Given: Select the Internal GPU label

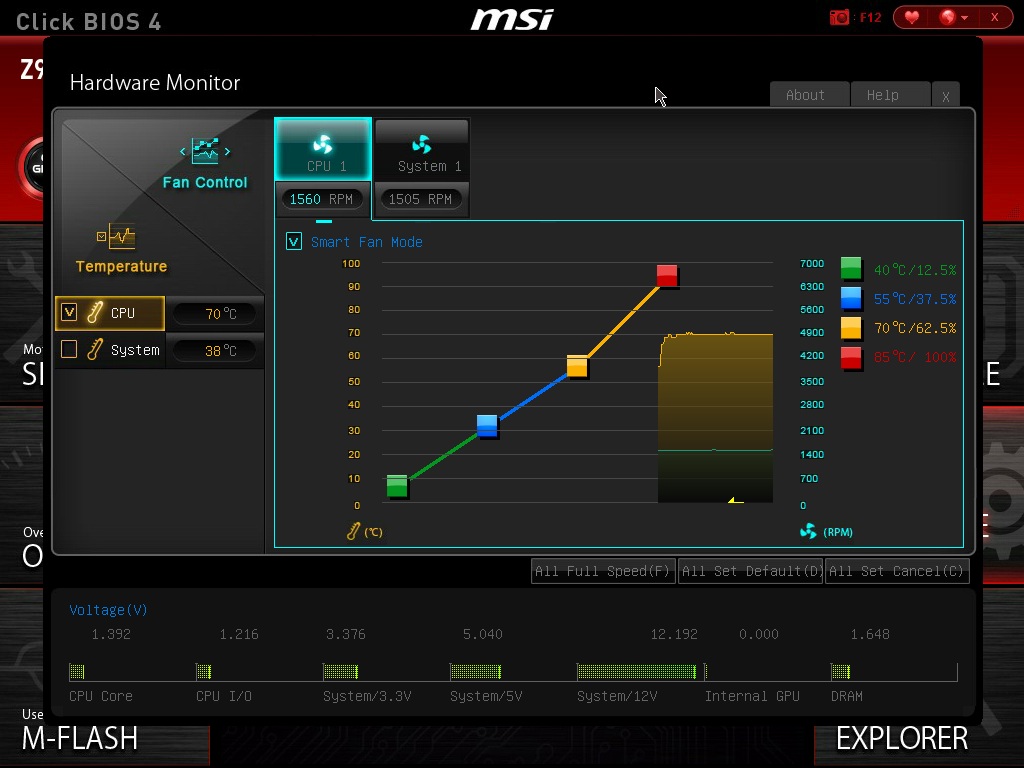Looking at the screenshot, I should click(x=752, y=696).
